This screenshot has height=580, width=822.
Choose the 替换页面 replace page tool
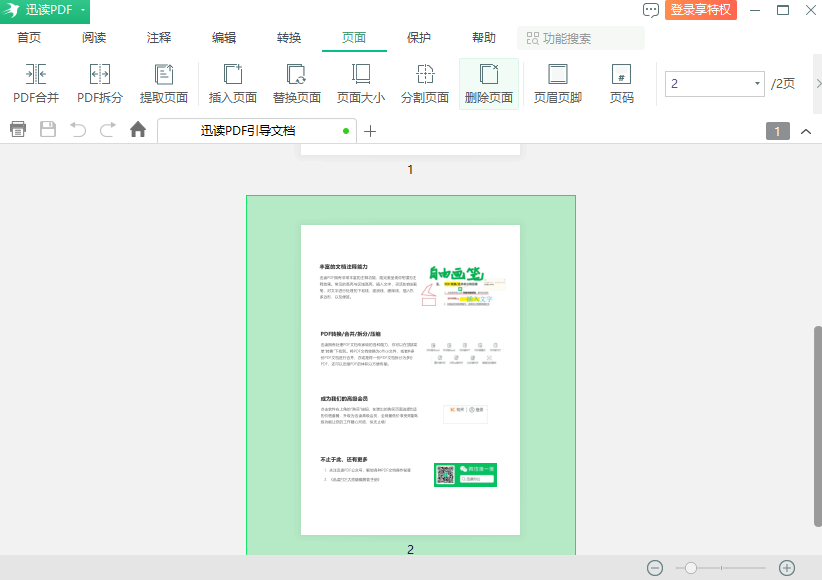[x=297, y=83]
